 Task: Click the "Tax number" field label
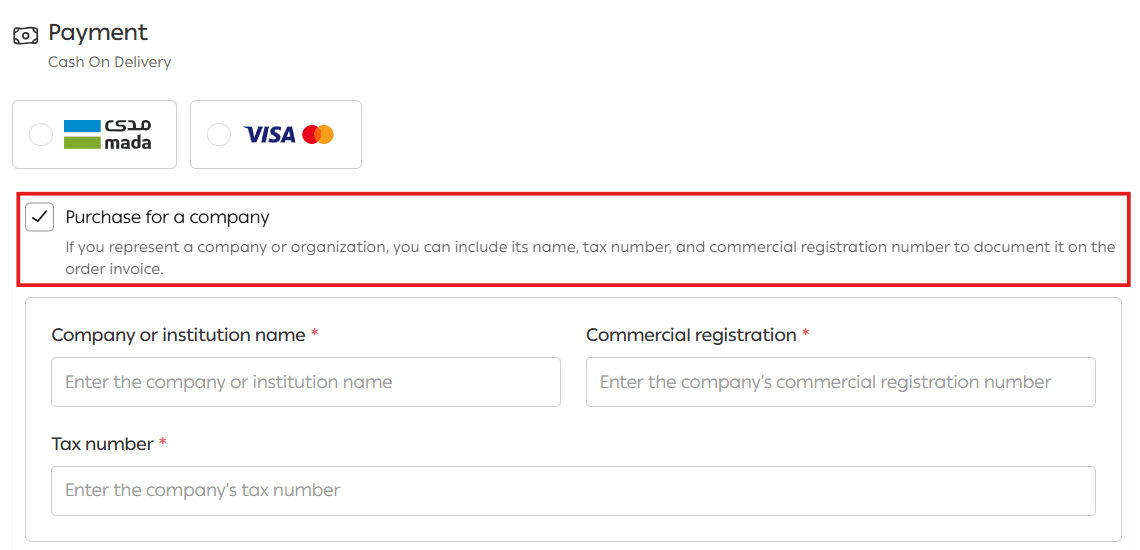coord(102,443)
